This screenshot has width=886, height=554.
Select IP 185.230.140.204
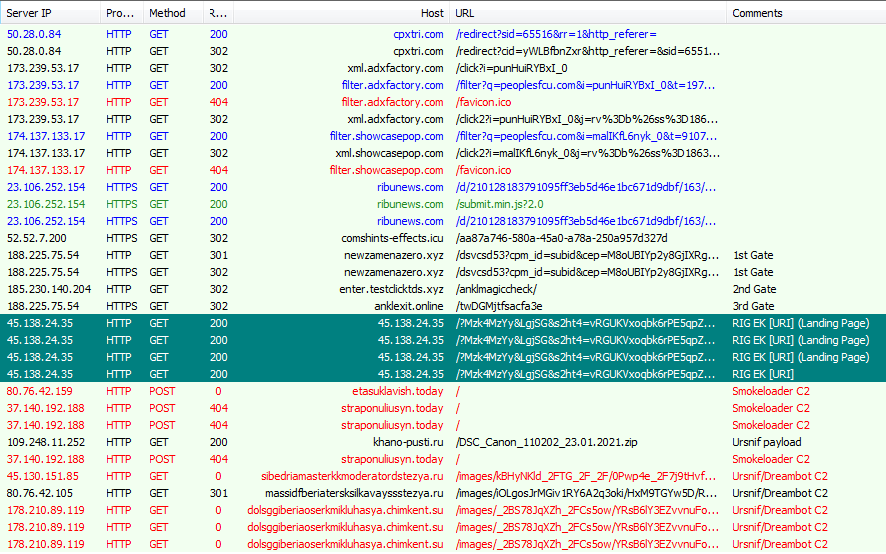49,289
